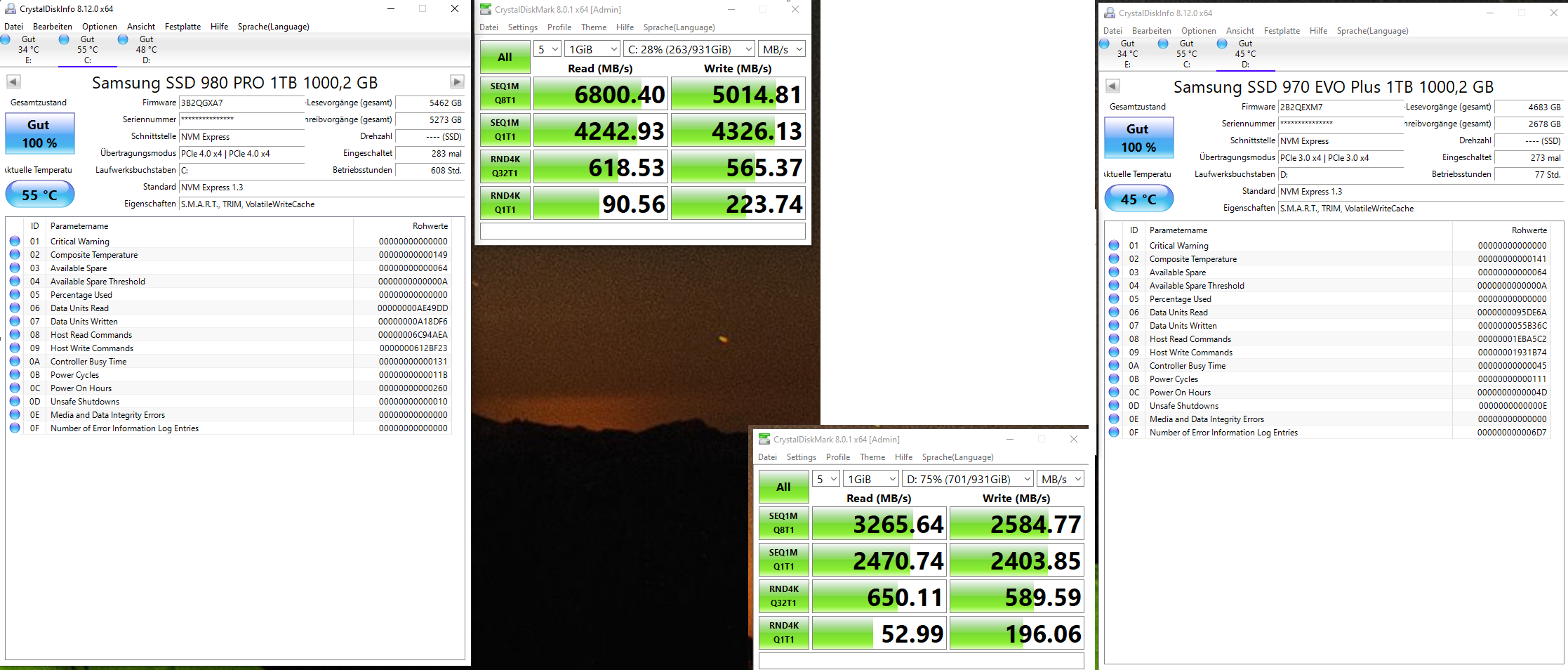This screenshot has height=670, width=1568.
Task: Run the SEQ1M Q1T1 test in the bottom CrystalDiskMark
Action: tap(783, 560)
